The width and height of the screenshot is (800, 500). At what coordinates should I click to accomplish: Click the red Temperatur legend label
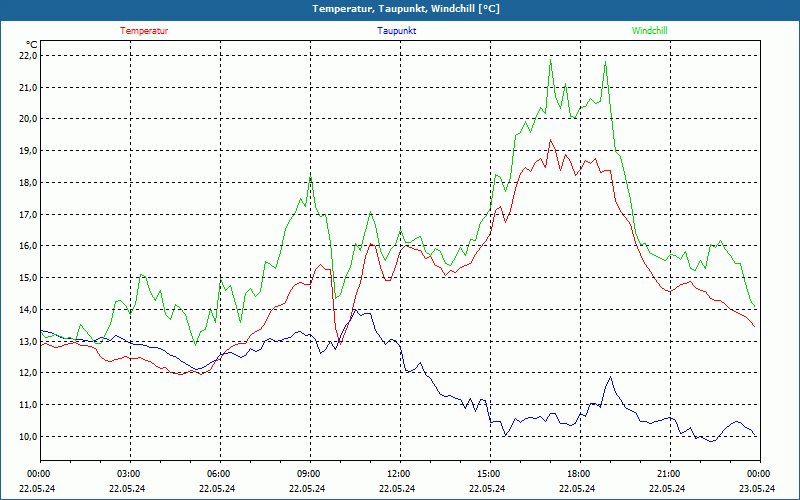click(x=144, y=31)
